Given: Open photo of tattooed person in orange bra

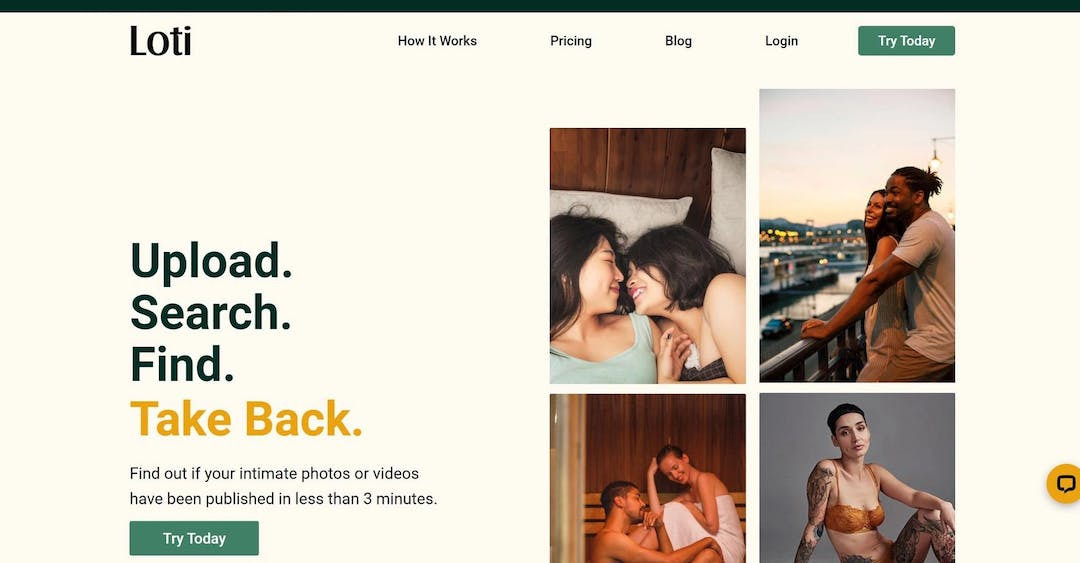Looking at the screenshot, I should tap(856, 478).
